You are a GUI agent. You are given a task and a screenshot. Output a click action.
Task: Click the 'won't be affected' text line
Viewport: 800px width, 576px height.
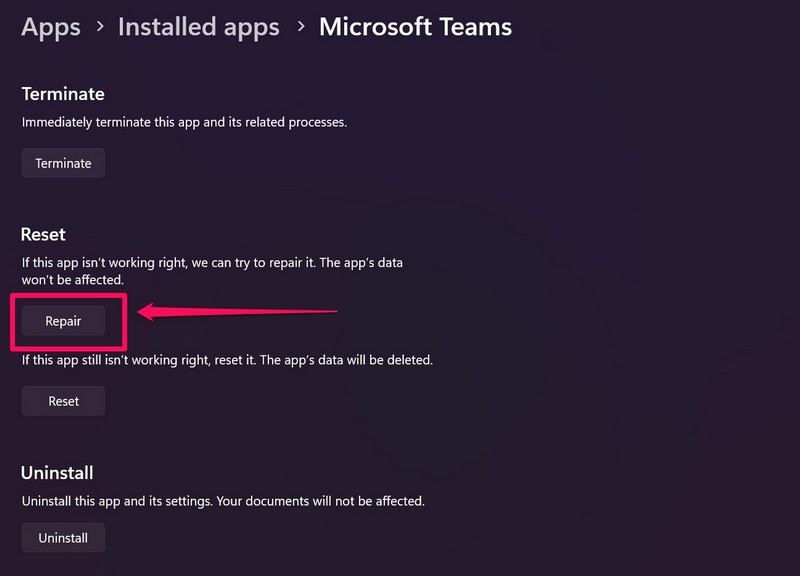point(72,280)
